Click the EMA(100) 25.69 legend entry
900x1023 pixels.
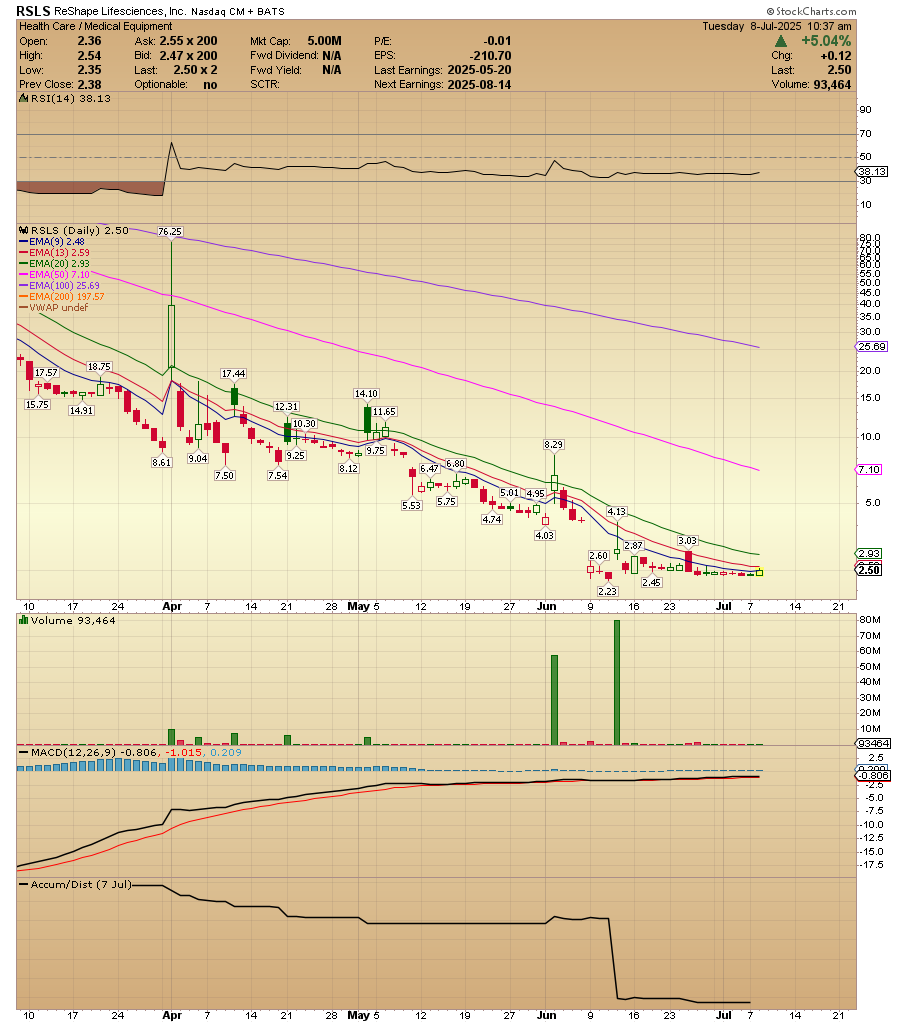[59, 286]
